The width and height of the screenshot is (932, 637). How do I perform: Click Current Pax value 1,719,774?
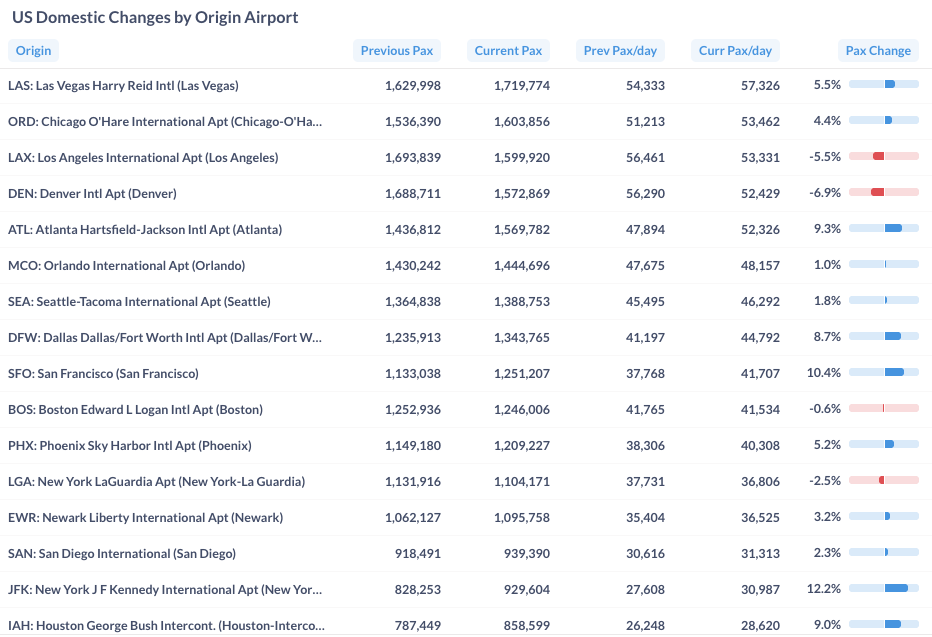coord(521,86)
